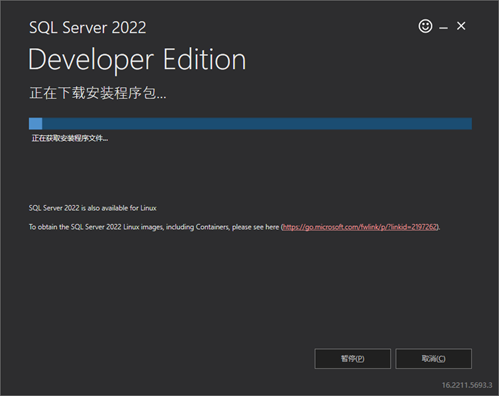
Task: Open the go.microsoft.com Linux images link
Action: (360, 227)
